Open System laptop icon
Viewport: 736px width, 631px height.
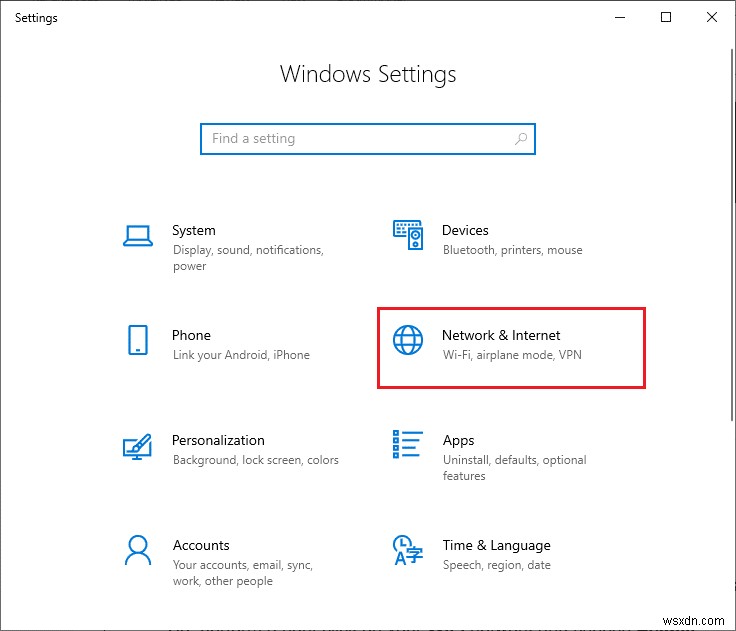click(x=138, y=236)
